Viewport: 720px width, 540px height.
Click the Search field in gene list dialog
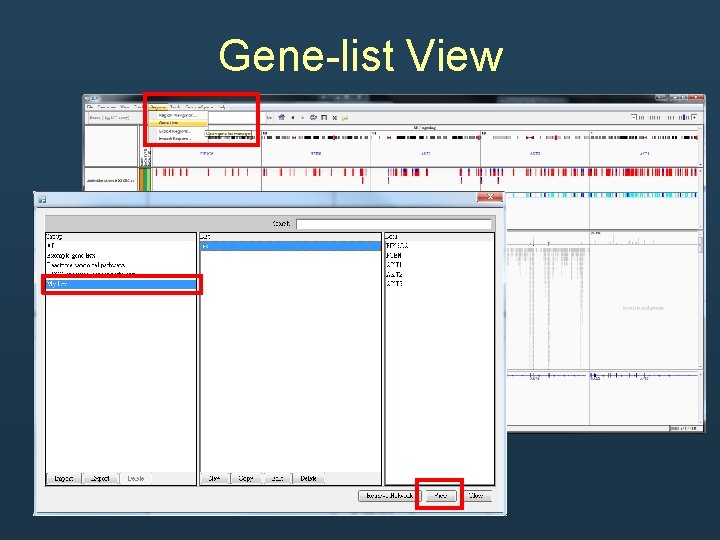pyautogui.click(x=394, y=224)
